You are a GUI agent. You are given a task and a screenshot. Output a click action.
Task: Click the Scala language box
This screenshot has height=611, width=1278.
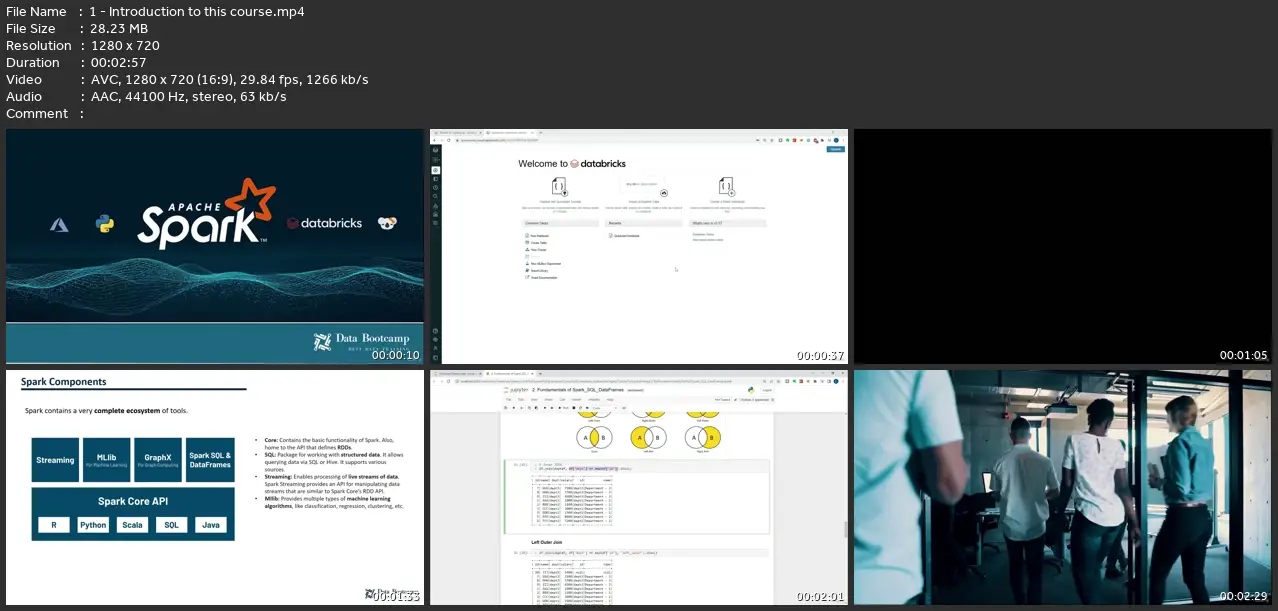point(132,524)
